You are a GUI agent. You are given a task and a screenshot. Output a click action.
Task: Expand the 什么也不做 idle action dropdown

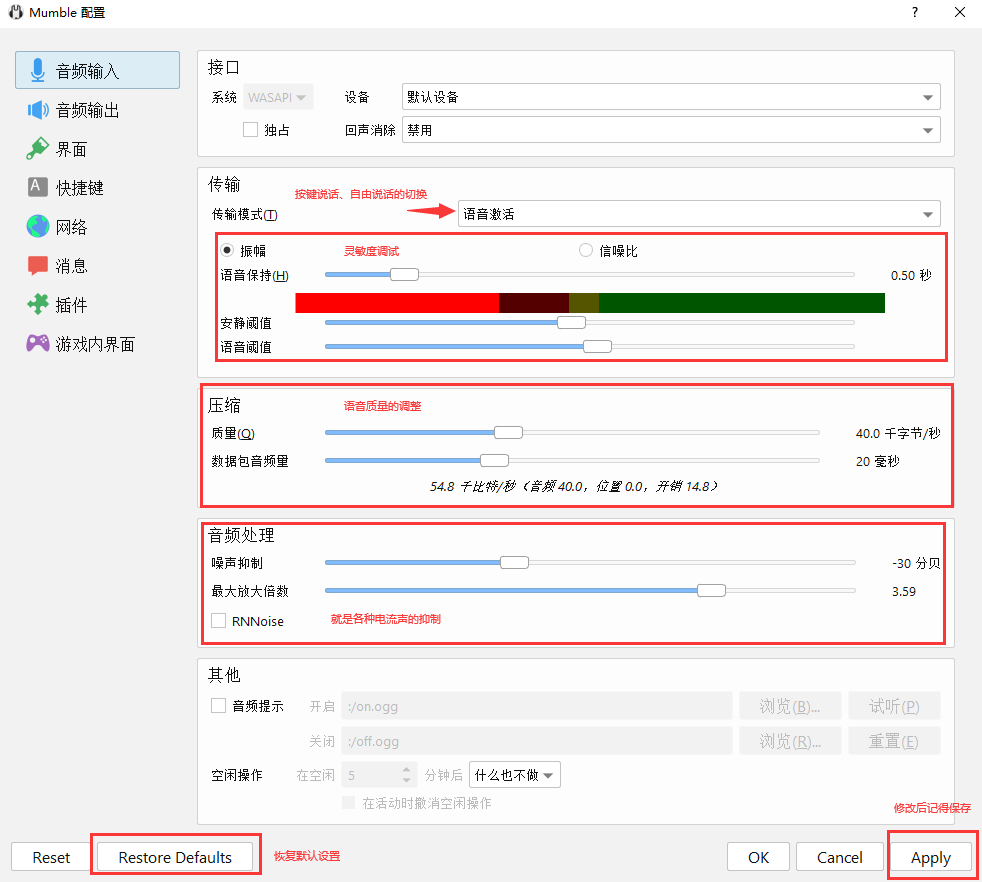[x=514, y=775]
